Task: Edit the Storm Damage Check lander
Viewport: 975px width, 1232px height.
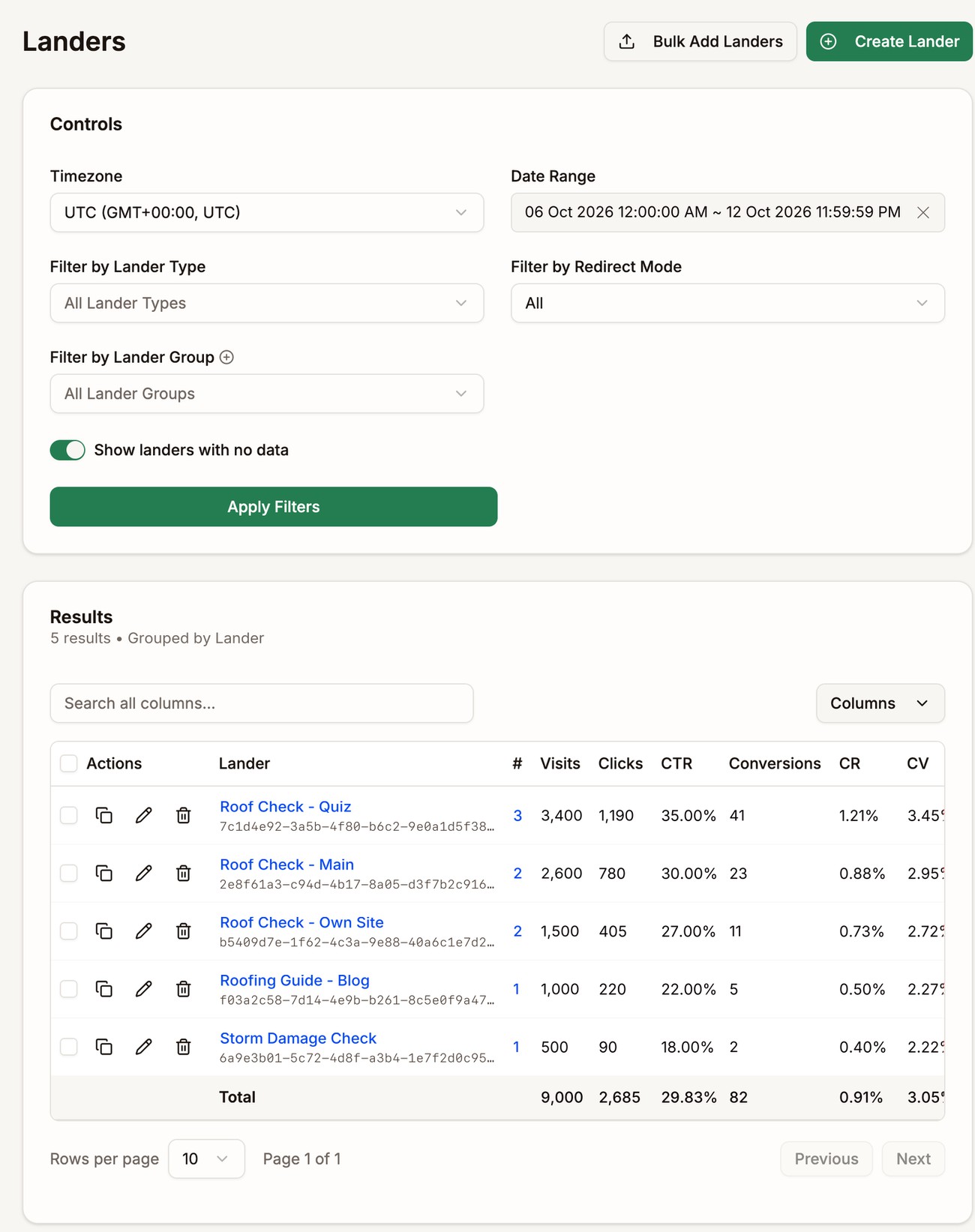Action: pyautogui.click(x=144, y=1047)
